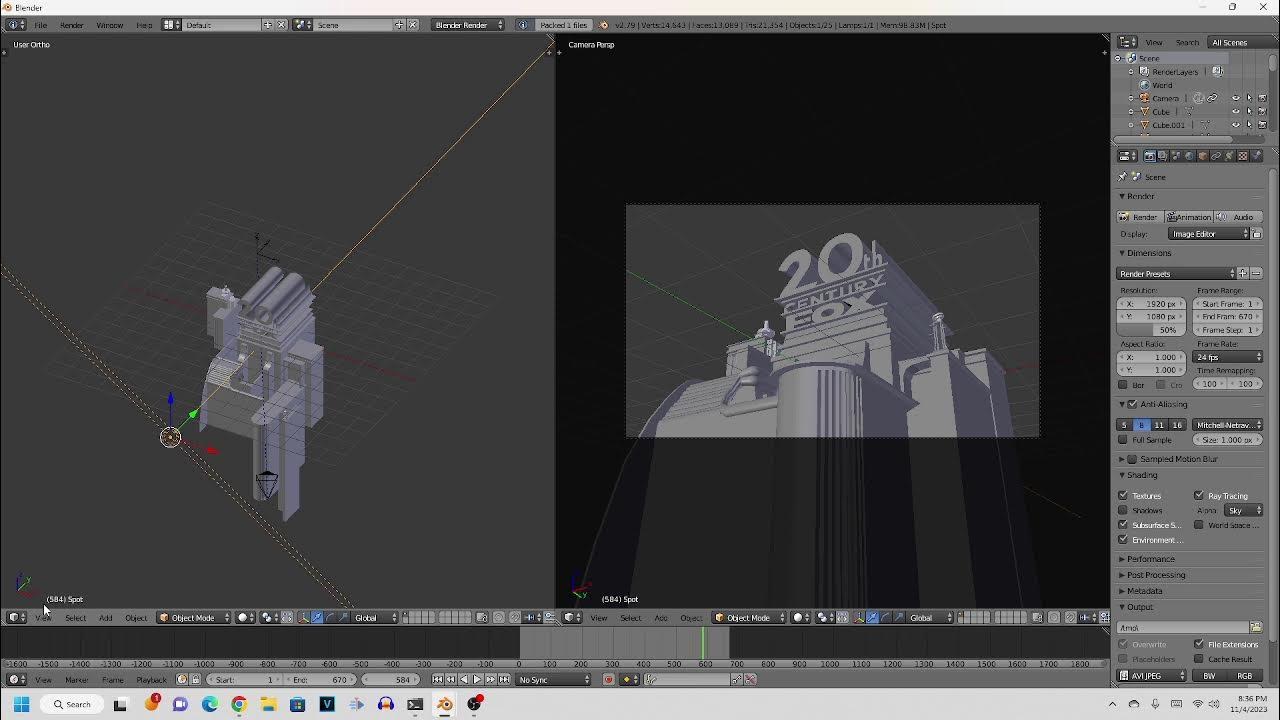
Task: Open the Alpha Sky dropdown
Action: pyautogui.click(x=1243, y=510)
